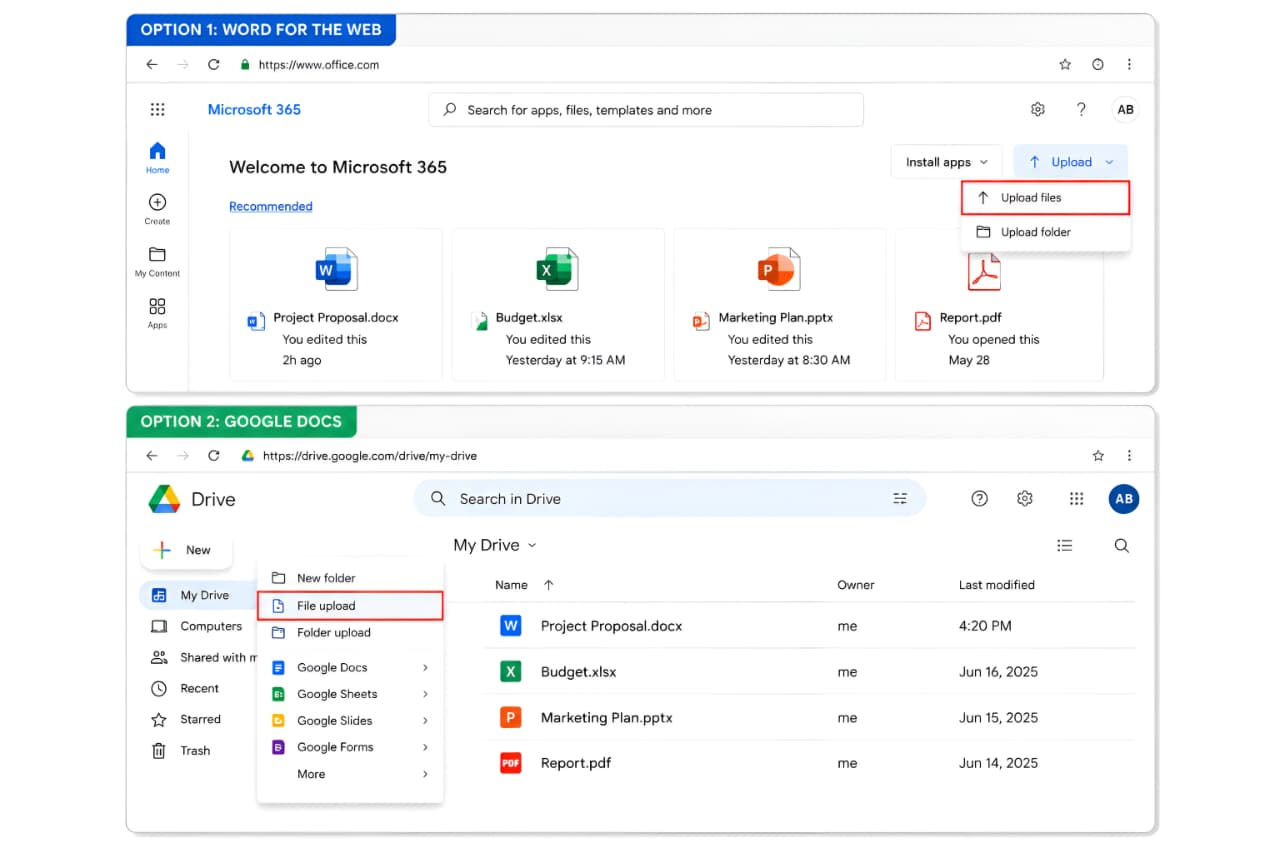The height and width of the screenshot is (853, 1280).
Task: Select Create in the Microsoft 365 sidebar
Action: (x=157, y=209)
